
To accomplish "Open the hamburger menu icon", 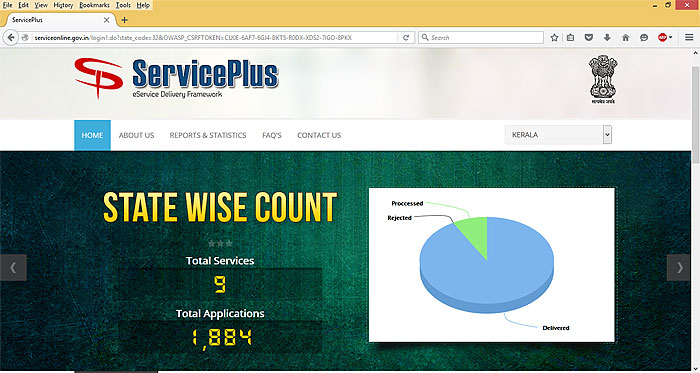I will tap(689, 38).
